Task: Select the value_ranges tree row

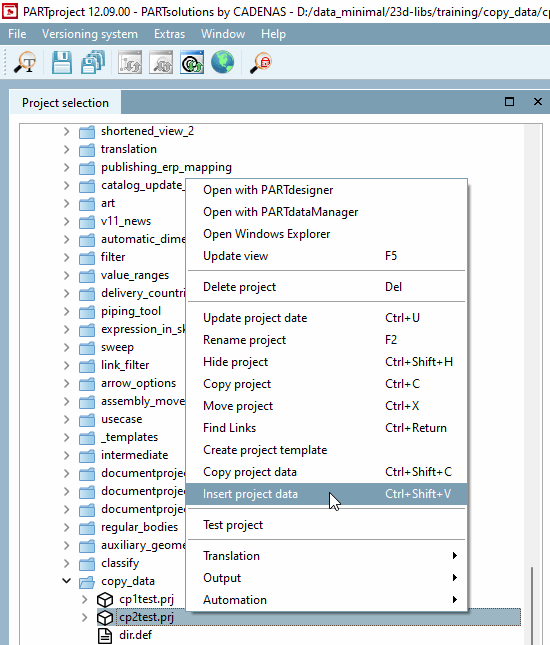Action: point(135,275)
